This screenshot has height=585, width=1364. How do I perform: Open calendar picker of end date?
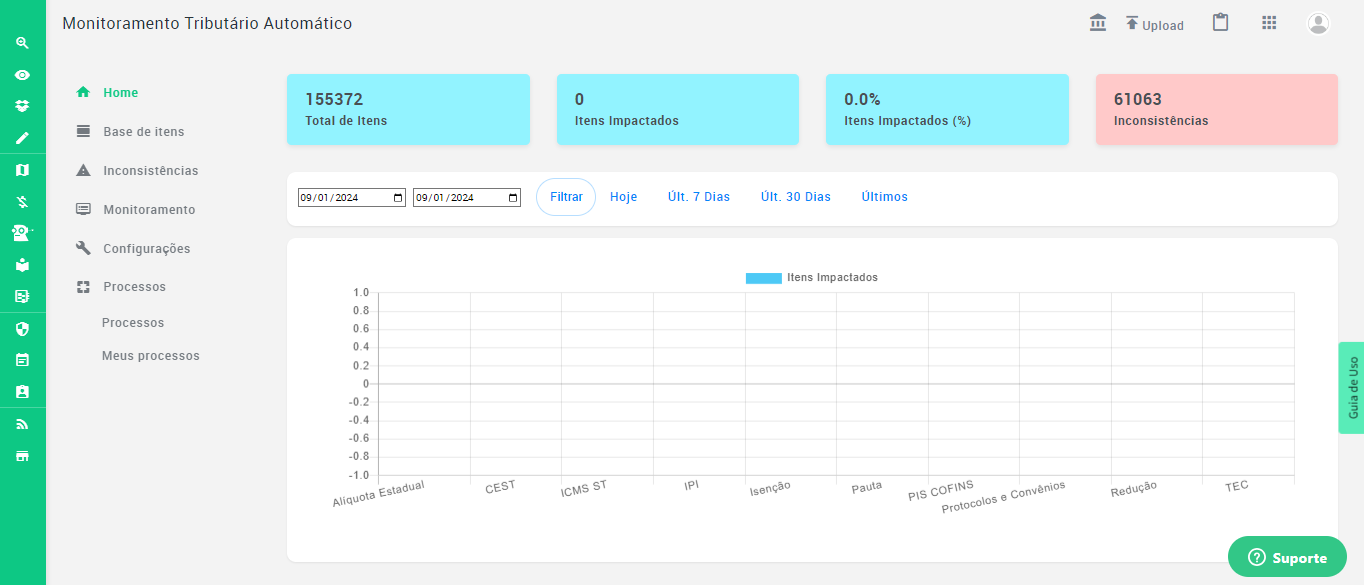tap(513, 198)
